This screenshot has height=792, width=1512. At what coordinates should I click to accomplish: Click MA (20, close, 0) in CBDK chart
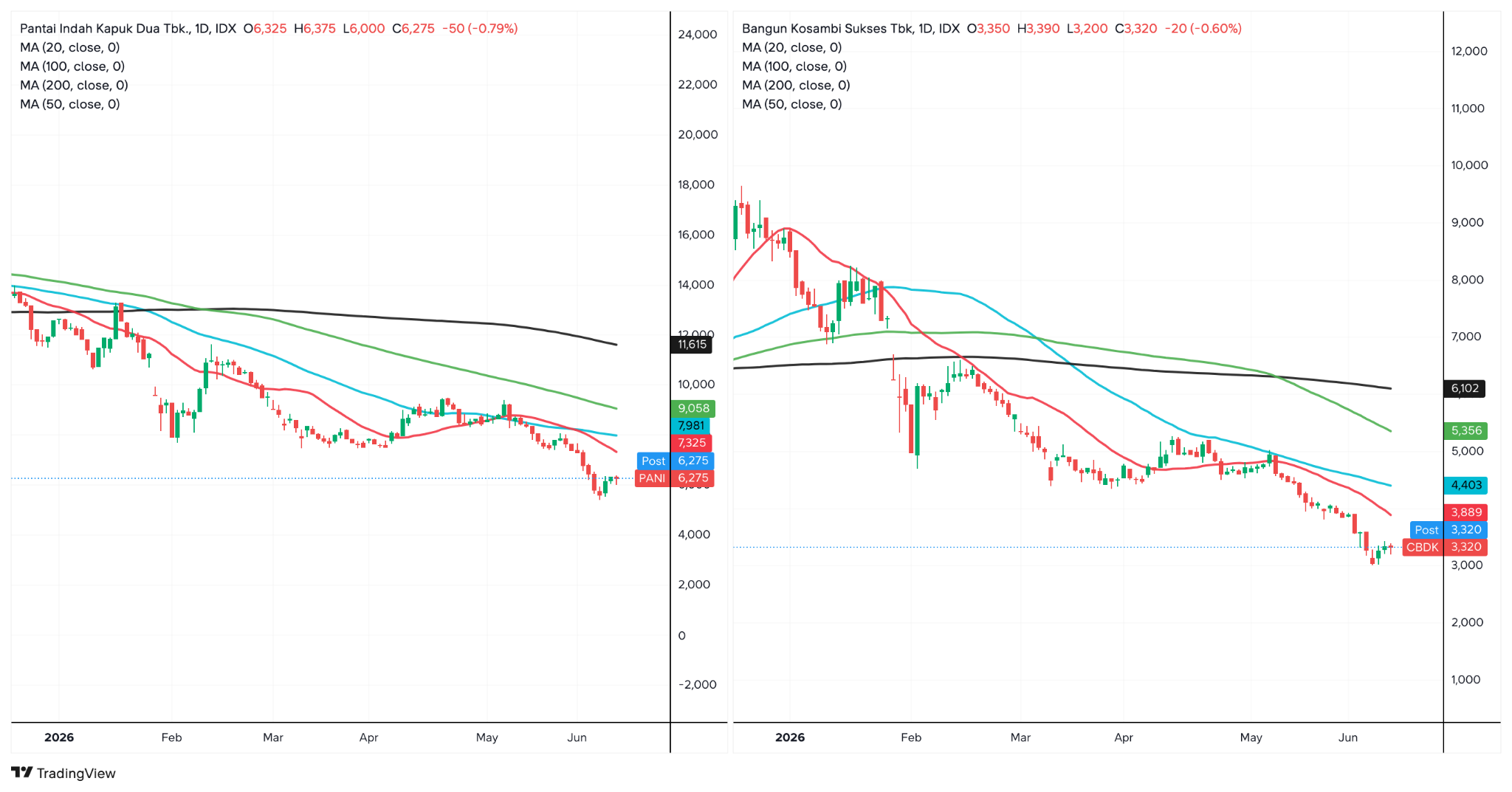tap(792, 47)
